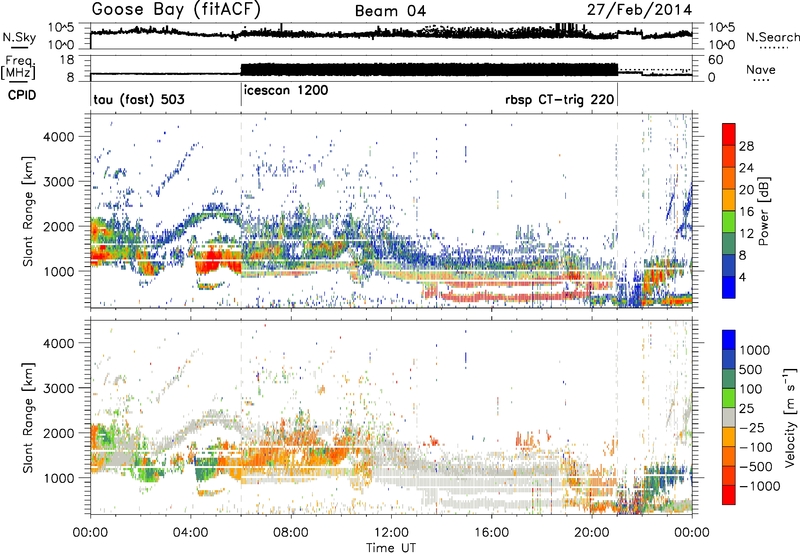This screenshot has width=800, height=554.
Task: Click the 'icescan 1200' annotation
Action: (x=286, y=91)
